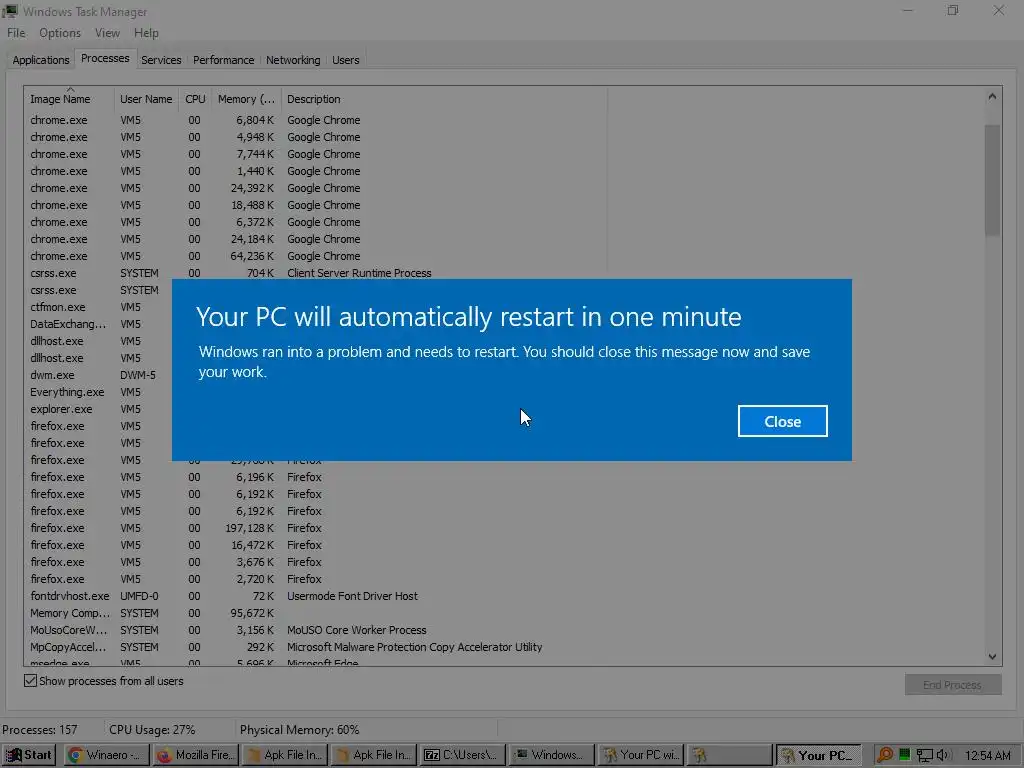
Task: Activate the 'Your PC wi...' taskbar button
Action: pyautogui.click(x=641, y=755)
